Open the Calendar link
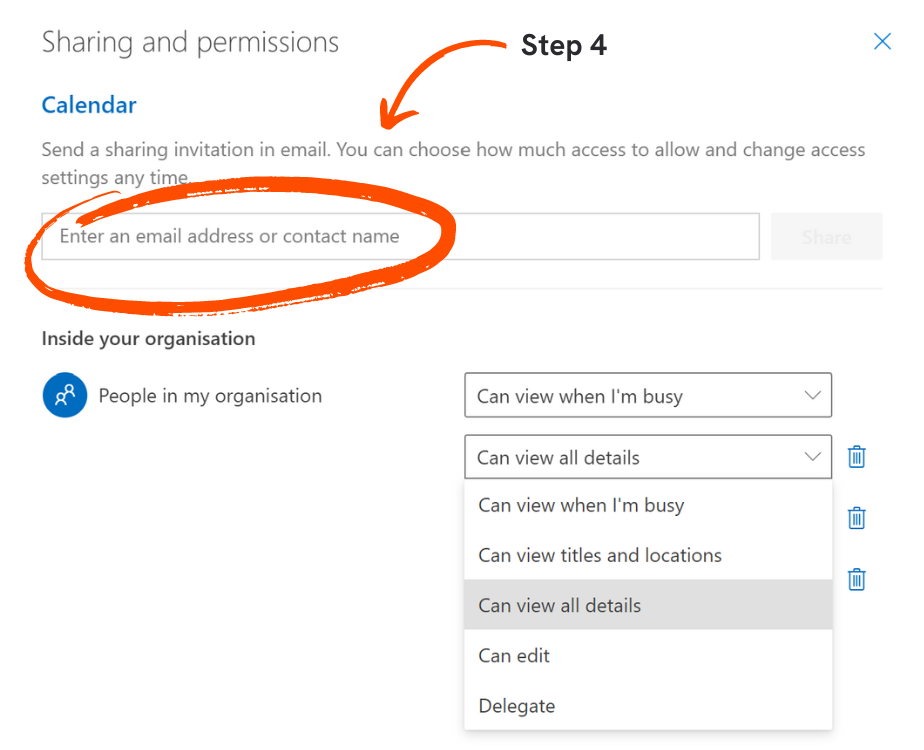 click(88, 104)
